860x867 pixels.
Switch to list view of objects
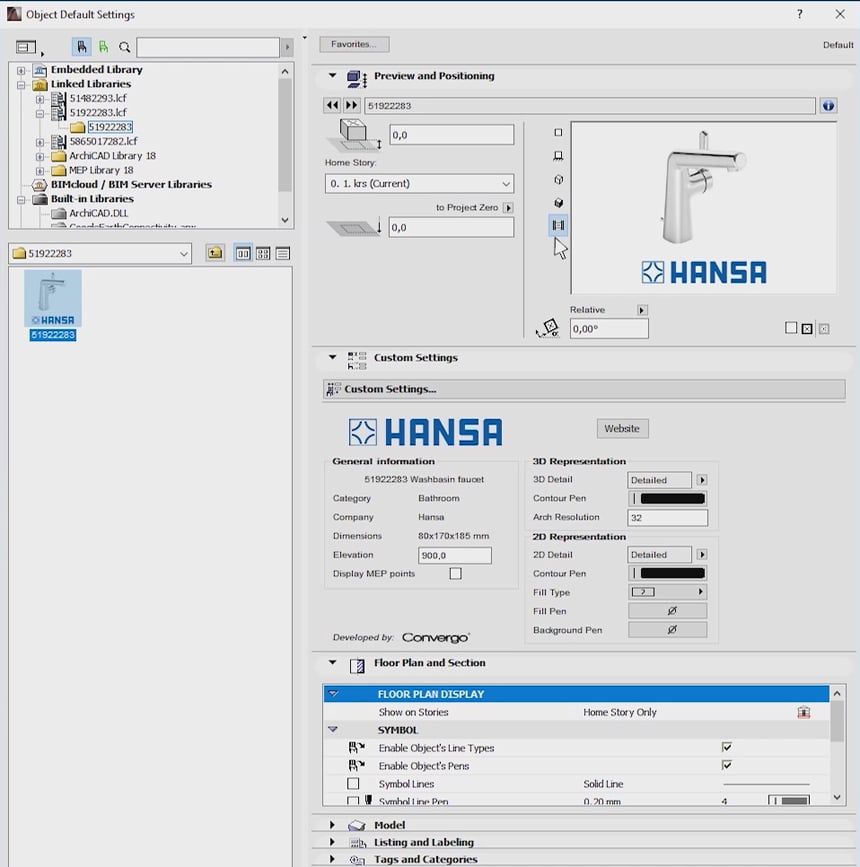click(x=283, y=254)
